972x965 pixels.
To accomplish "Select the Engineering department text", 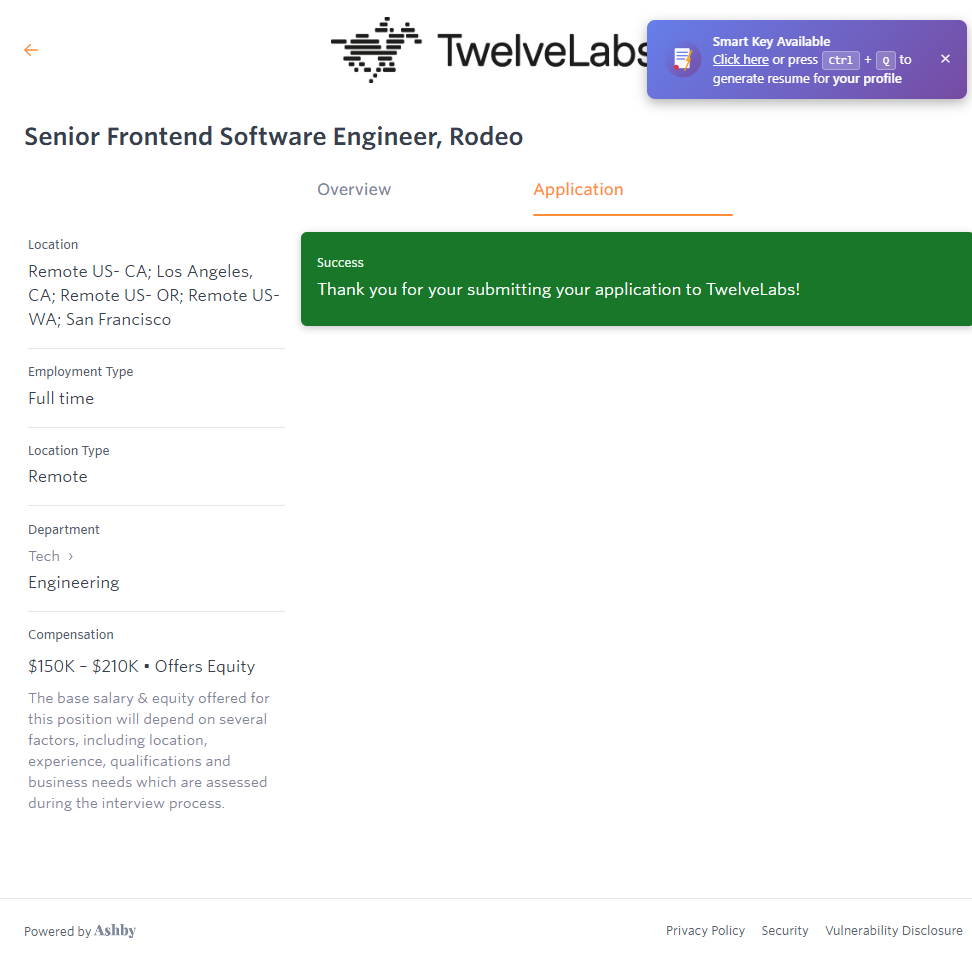I will coord(74,582).
